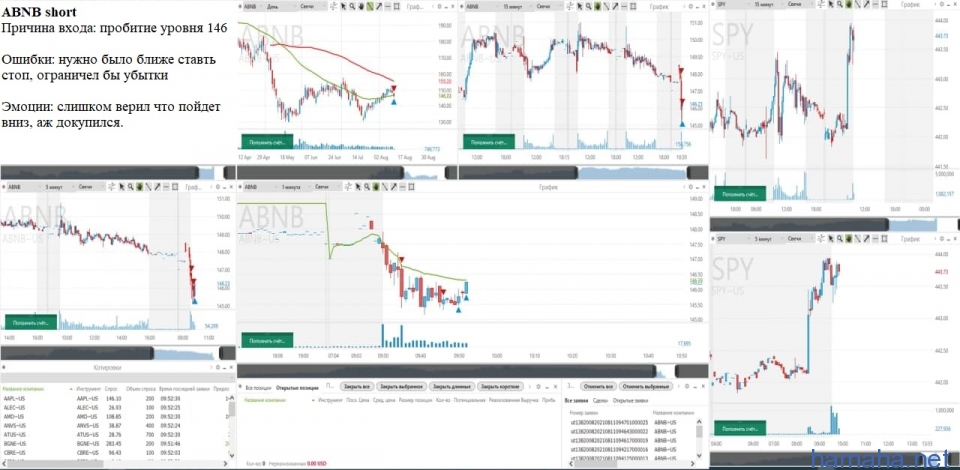Image resolution: width=960 pixels, height=470 pixels.
Task: Click Закрыть выбранное button
Action: coord(402,387)
